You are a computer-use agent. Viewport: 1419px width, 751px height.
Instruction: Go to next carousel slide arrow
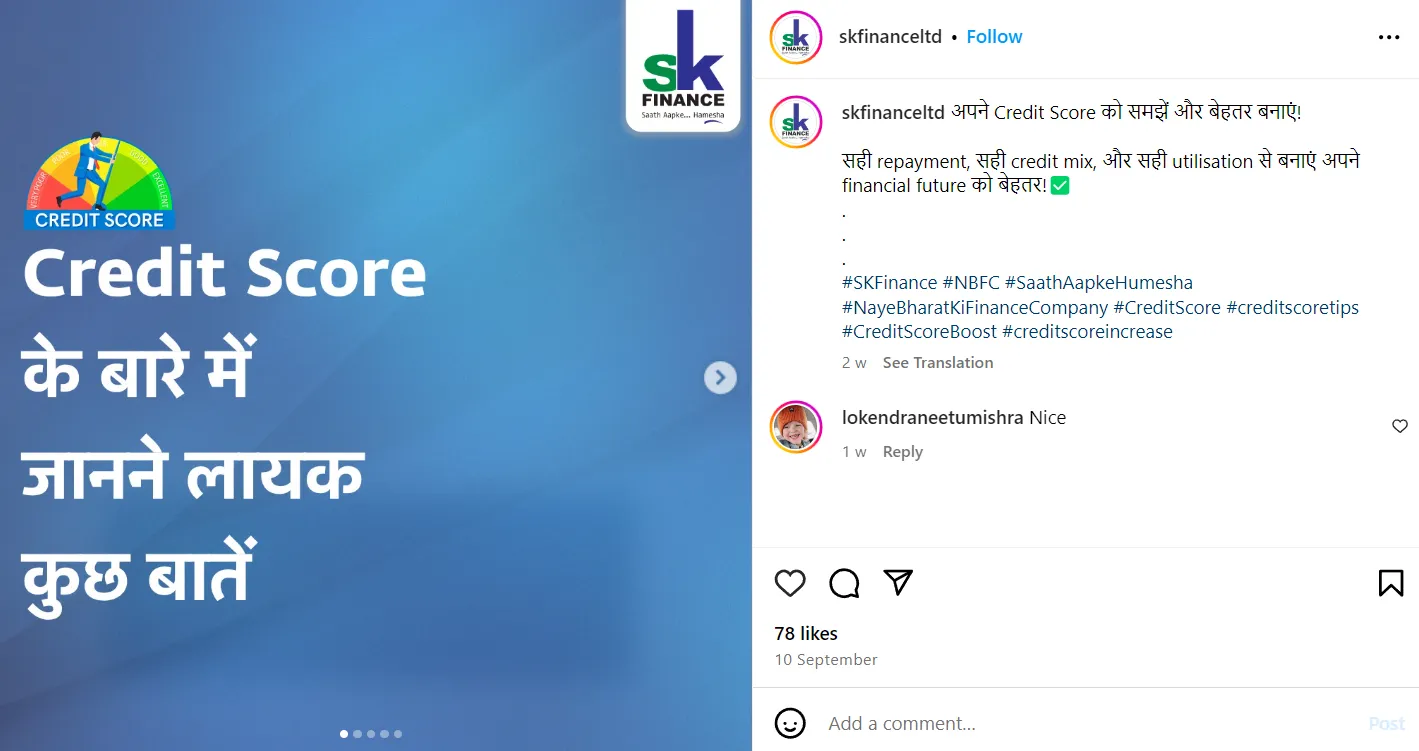[x=720, y=377]
